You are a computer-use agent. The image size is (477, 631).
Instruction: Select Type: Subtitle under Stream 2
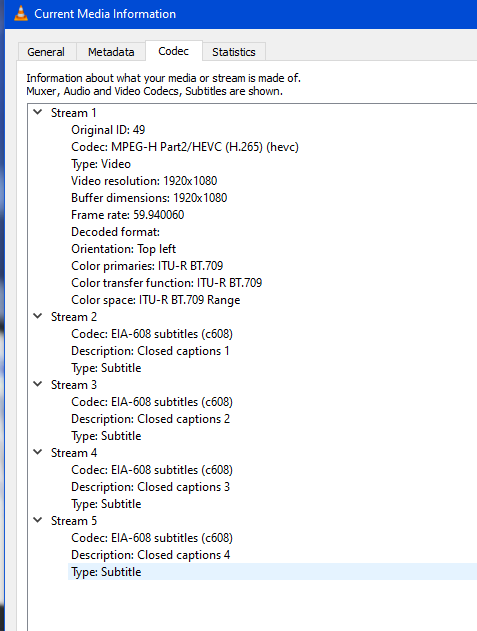106,368
